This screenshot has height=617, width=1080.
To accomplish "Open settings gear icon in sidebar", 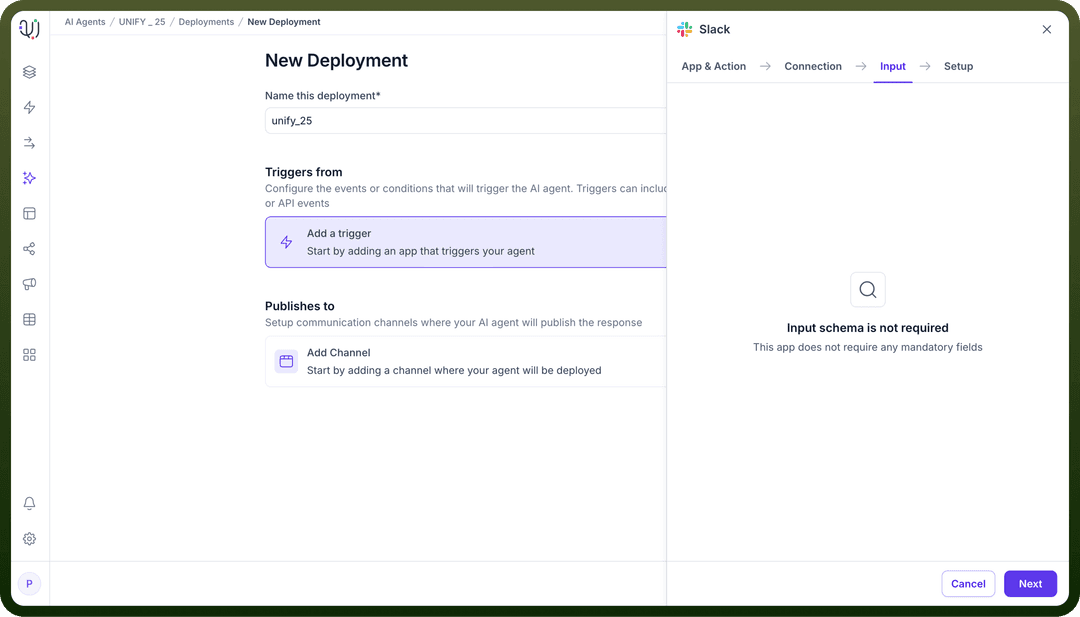I will pos(29,538).
